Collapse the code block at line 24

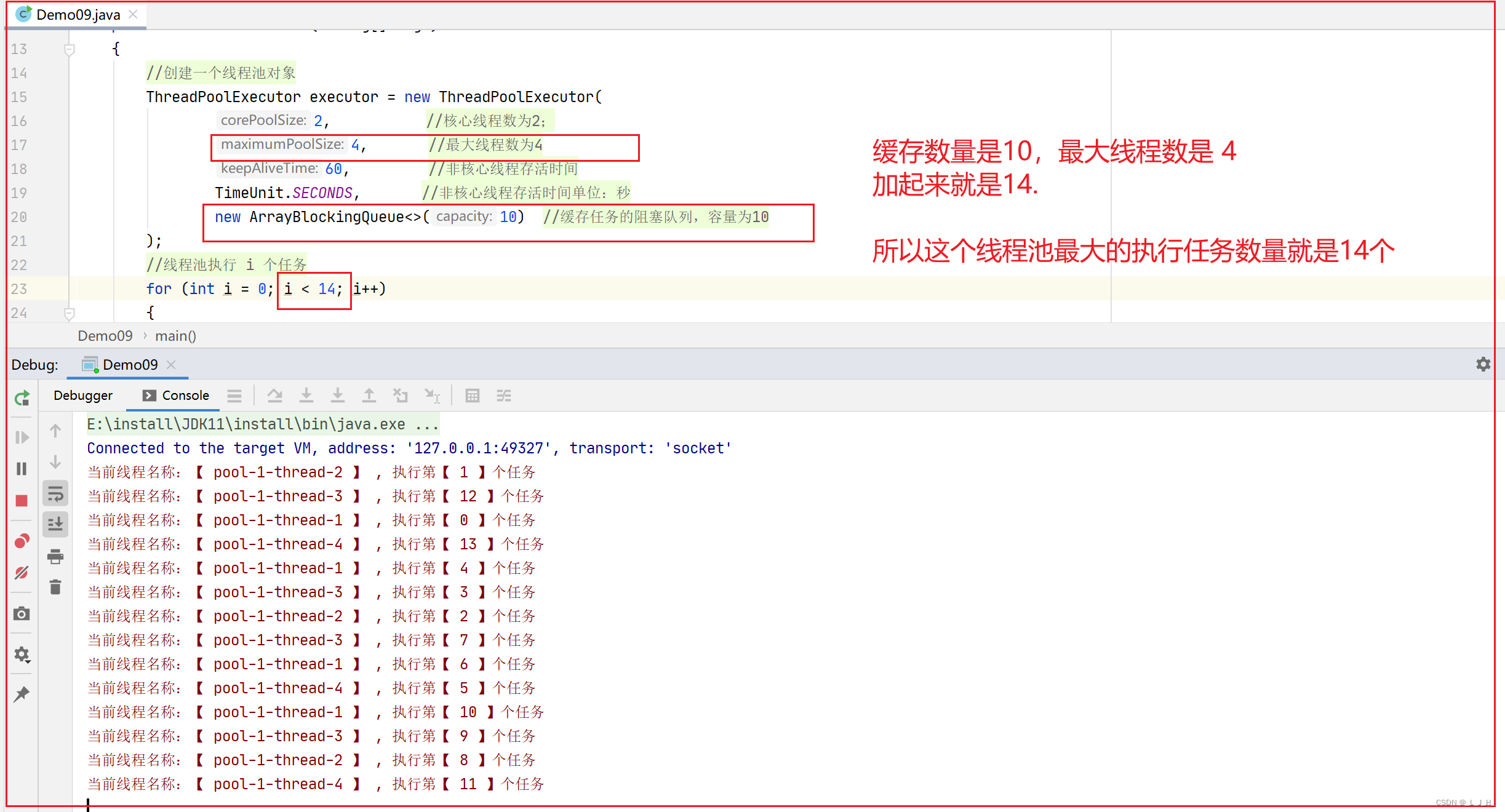pos(70,314)
